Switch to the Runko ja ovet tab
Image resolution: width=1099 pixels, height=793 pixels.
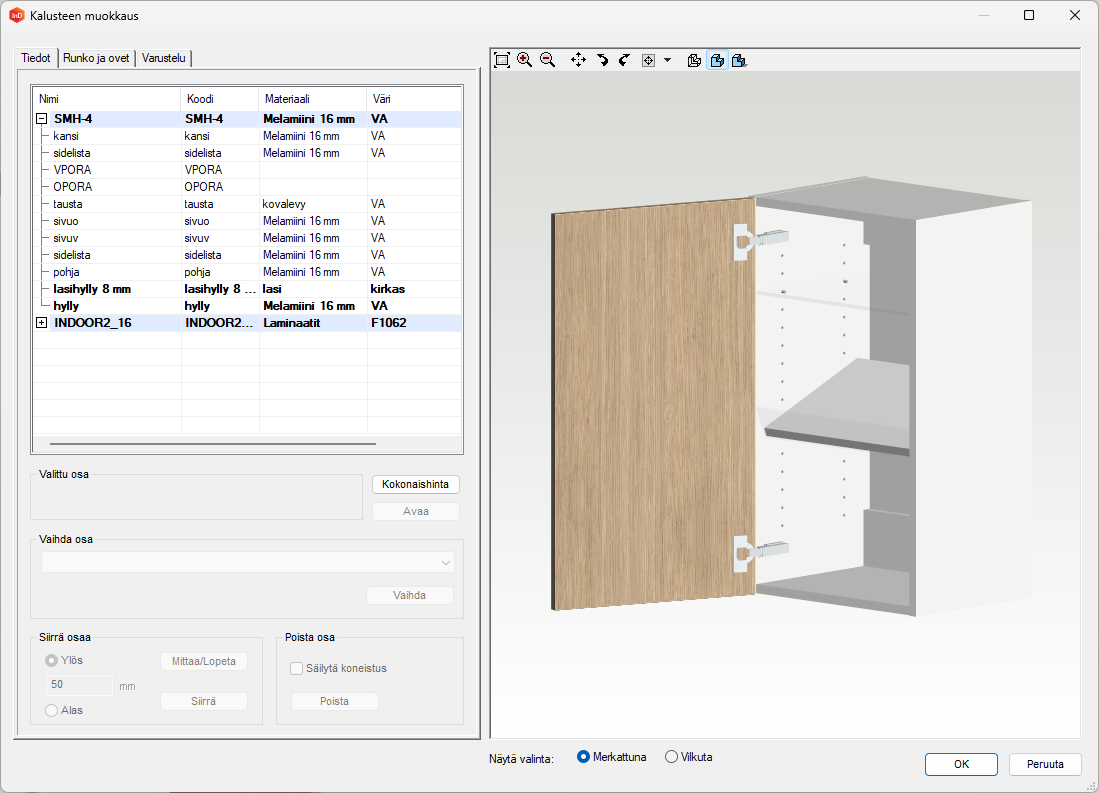(x=96, y=58)
